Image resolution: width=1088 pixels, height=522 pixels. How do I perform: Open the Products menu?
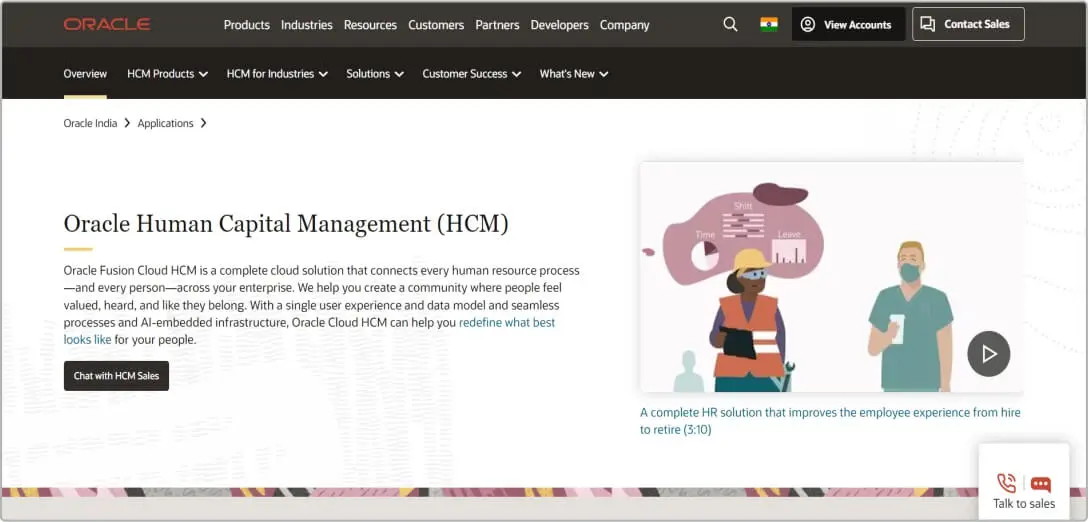(x=246, y=25)
